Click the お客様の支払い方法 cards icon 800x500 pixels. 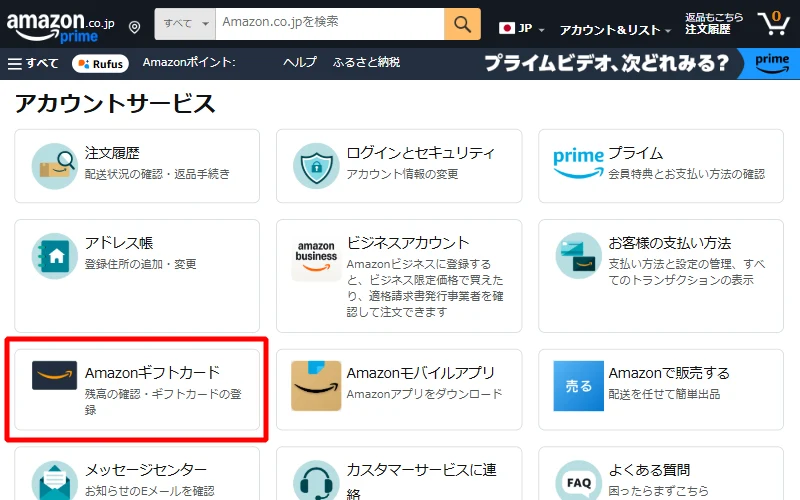pyautogui.click(x=579, y=256)
